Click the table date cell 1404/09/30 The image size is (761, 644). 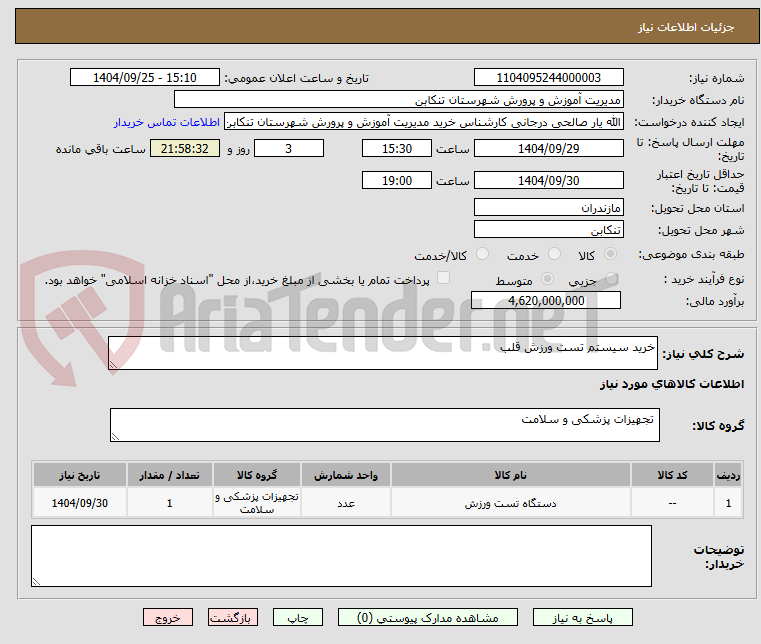point(80,503)
